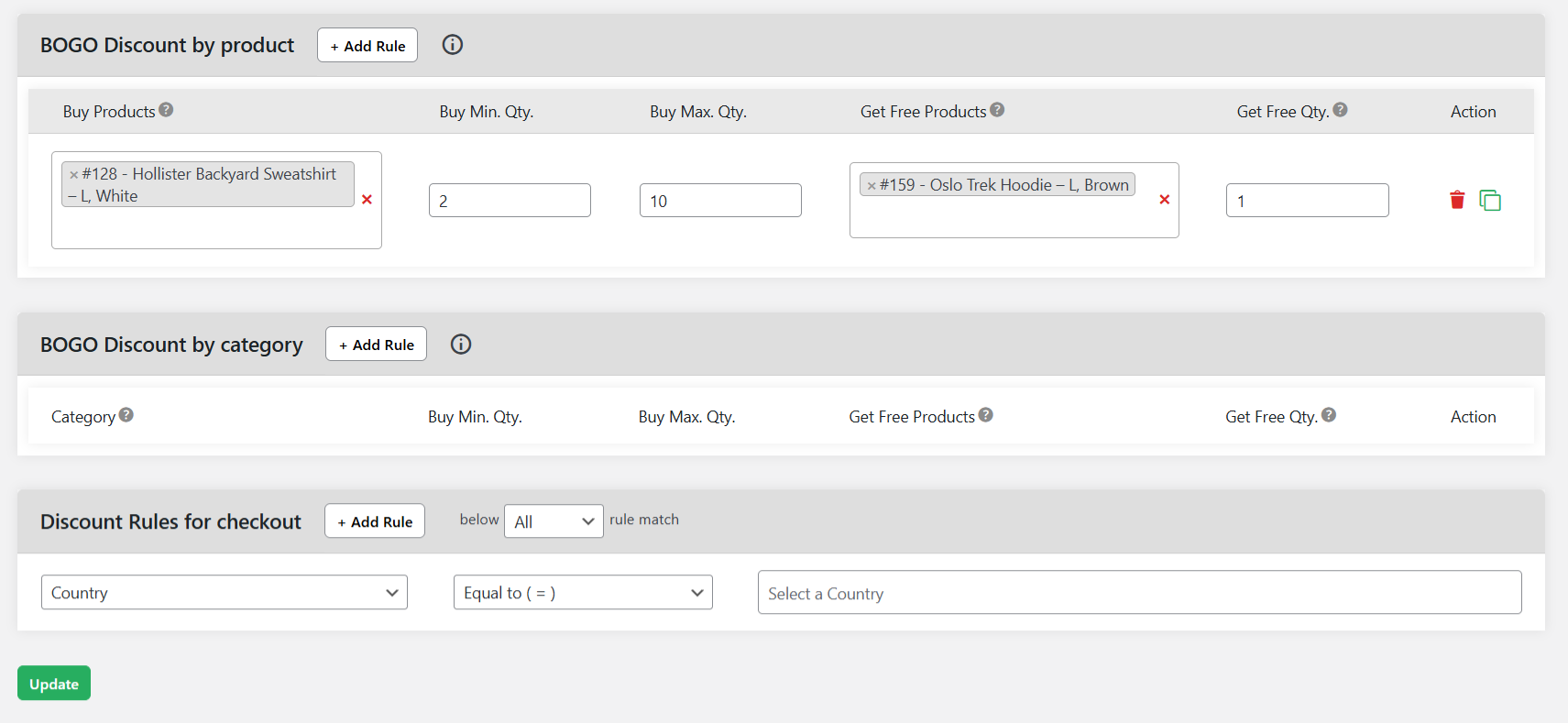Screen dimensions: 1568x723
Task: Show help for Get Free Qty. in category table
Action: tap(1329, 415)
